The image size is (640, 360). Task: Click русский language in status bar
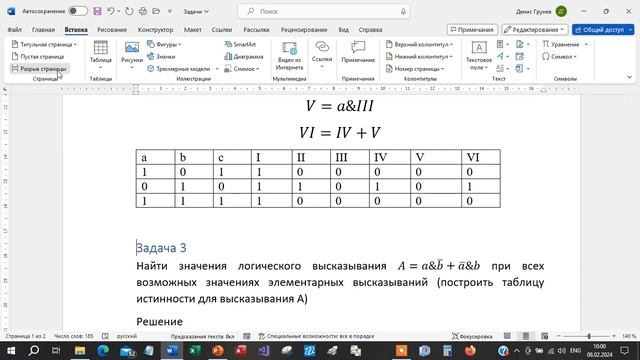pyautogui.click(x=127, y=336)
